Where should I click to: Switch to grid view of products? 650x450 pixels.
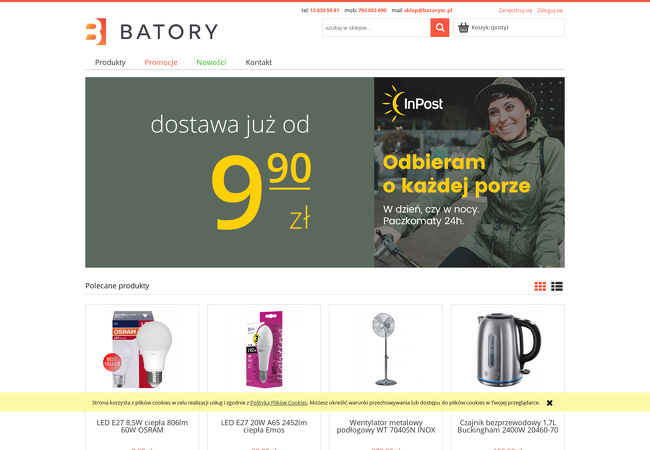(540, 286)
